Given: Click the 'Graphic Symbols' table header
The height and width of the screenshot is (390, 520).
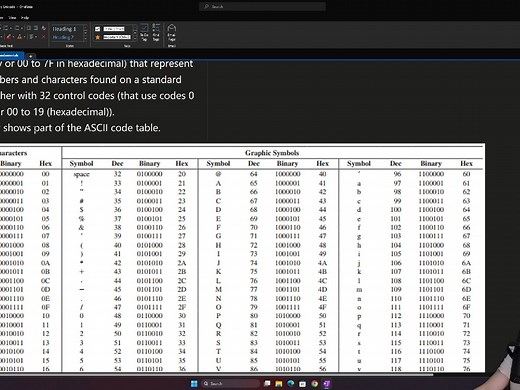Looking at the screenshot, I should click(272, 153).
